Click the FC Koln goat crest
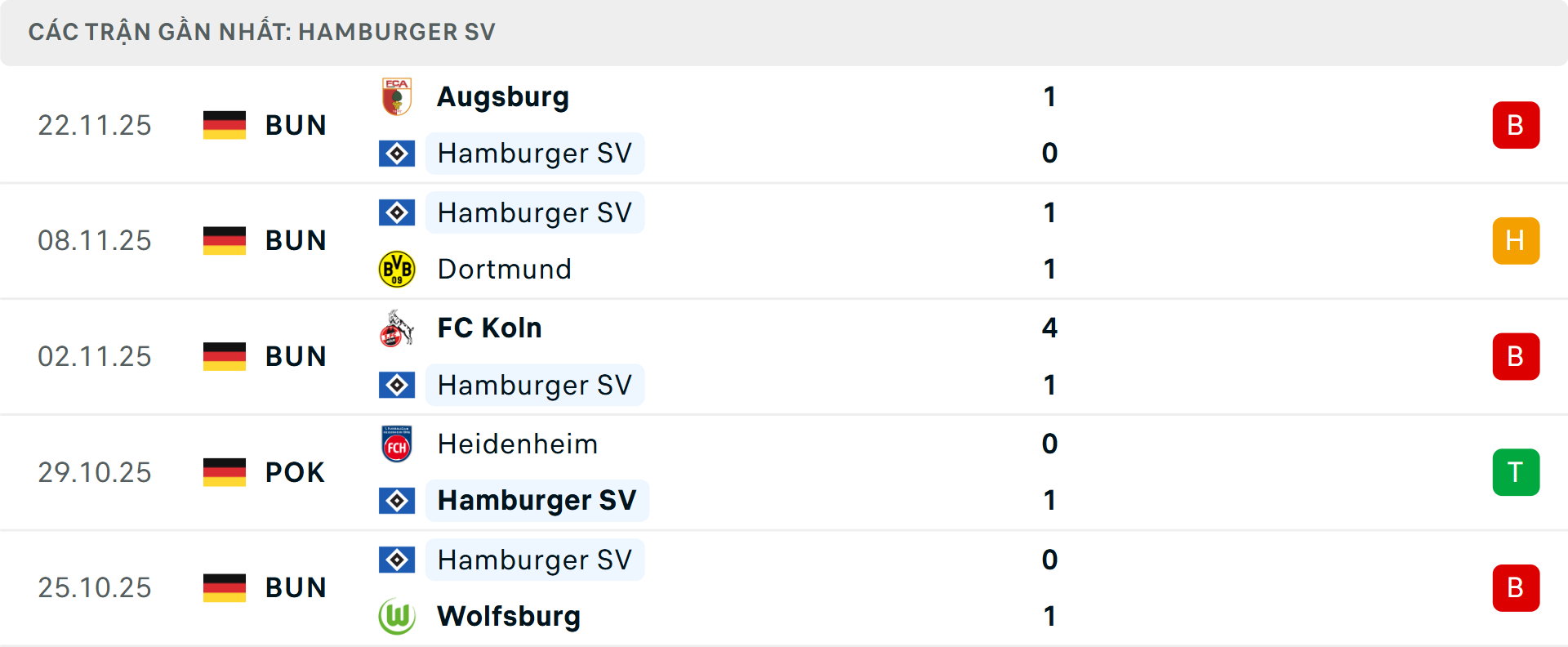 pyautogui.click(x=397, y=328)
